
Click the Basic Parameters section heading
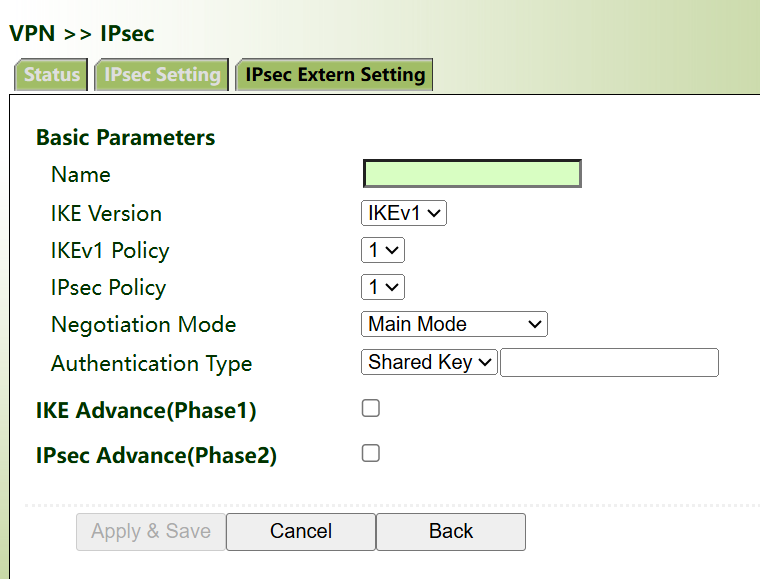pyautogui.click(x=126, y=138)
